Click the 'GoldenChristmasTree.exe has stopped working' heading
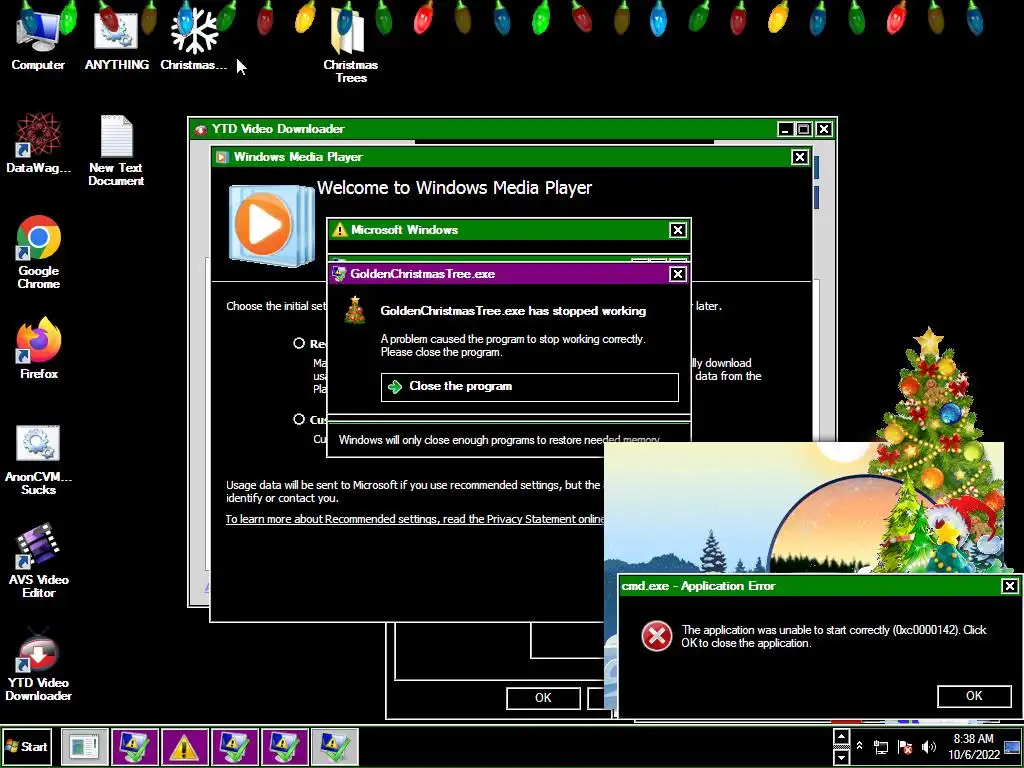1024x768 pixels. pyautogui.click(x=513, y=311)
